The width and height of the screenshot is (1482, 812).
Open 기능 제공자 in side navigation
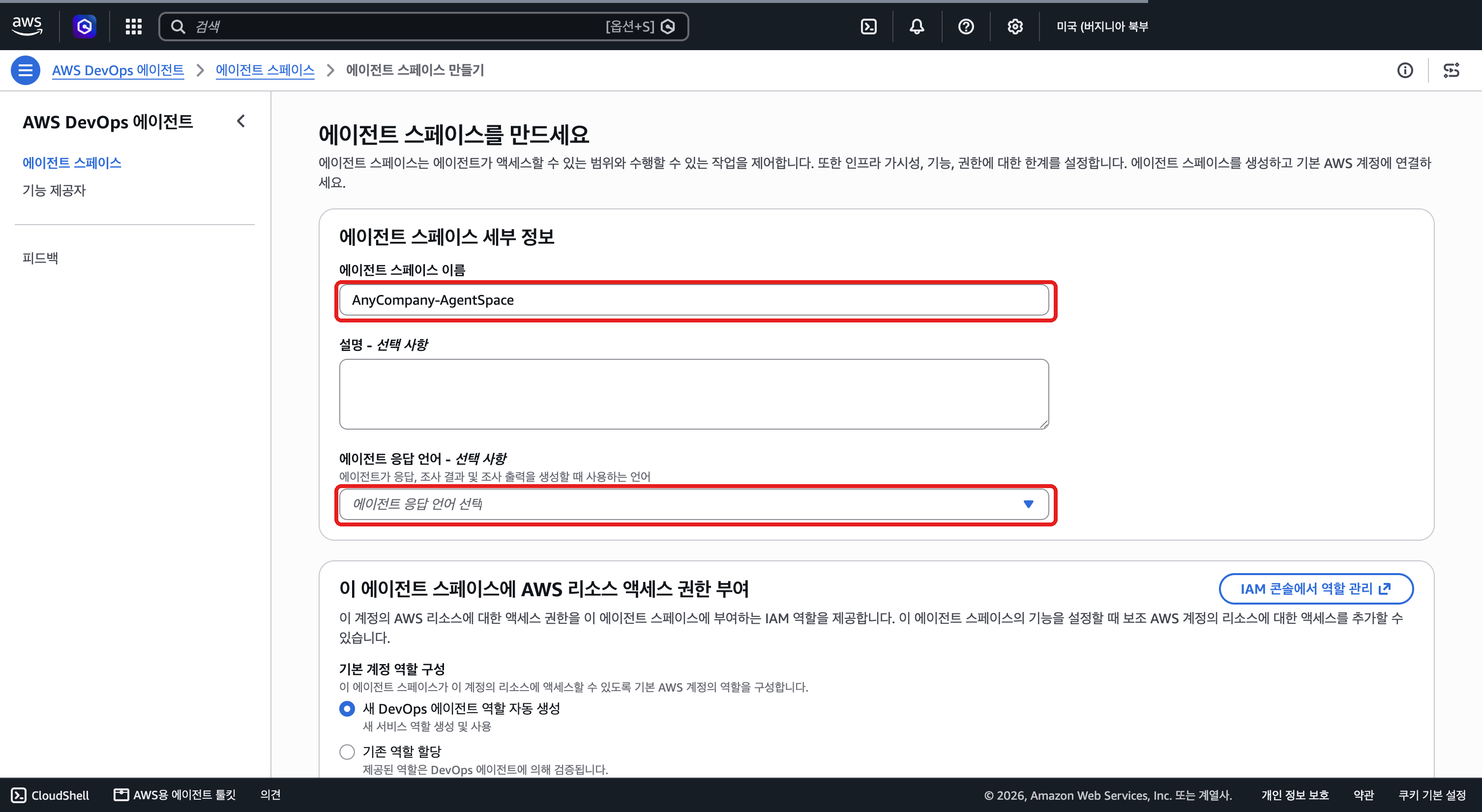(54, 190)
